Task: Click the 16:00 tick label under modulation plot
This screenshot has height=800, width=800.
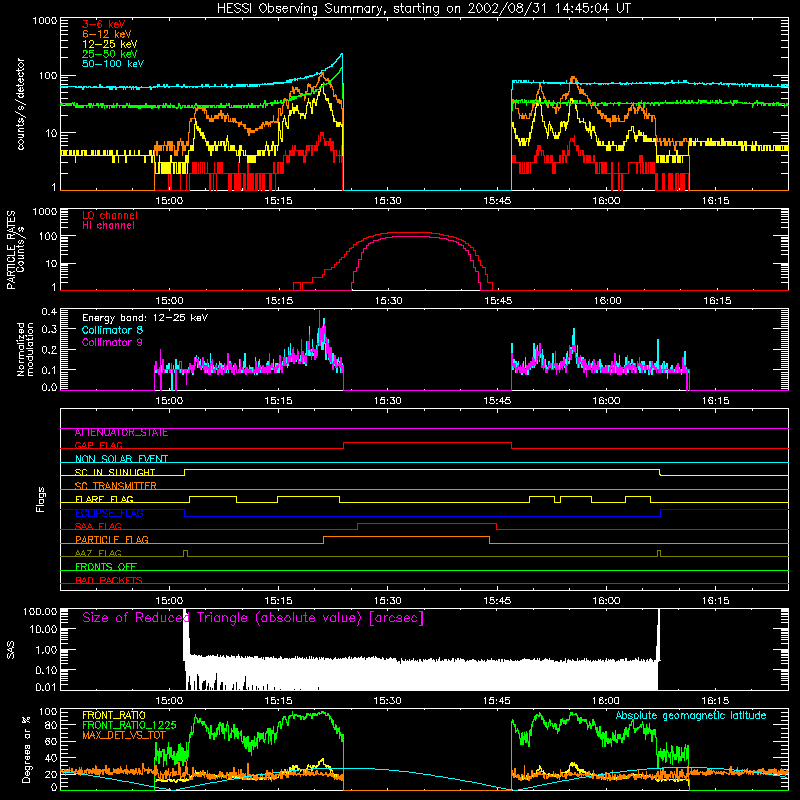Action: [607, 401]
